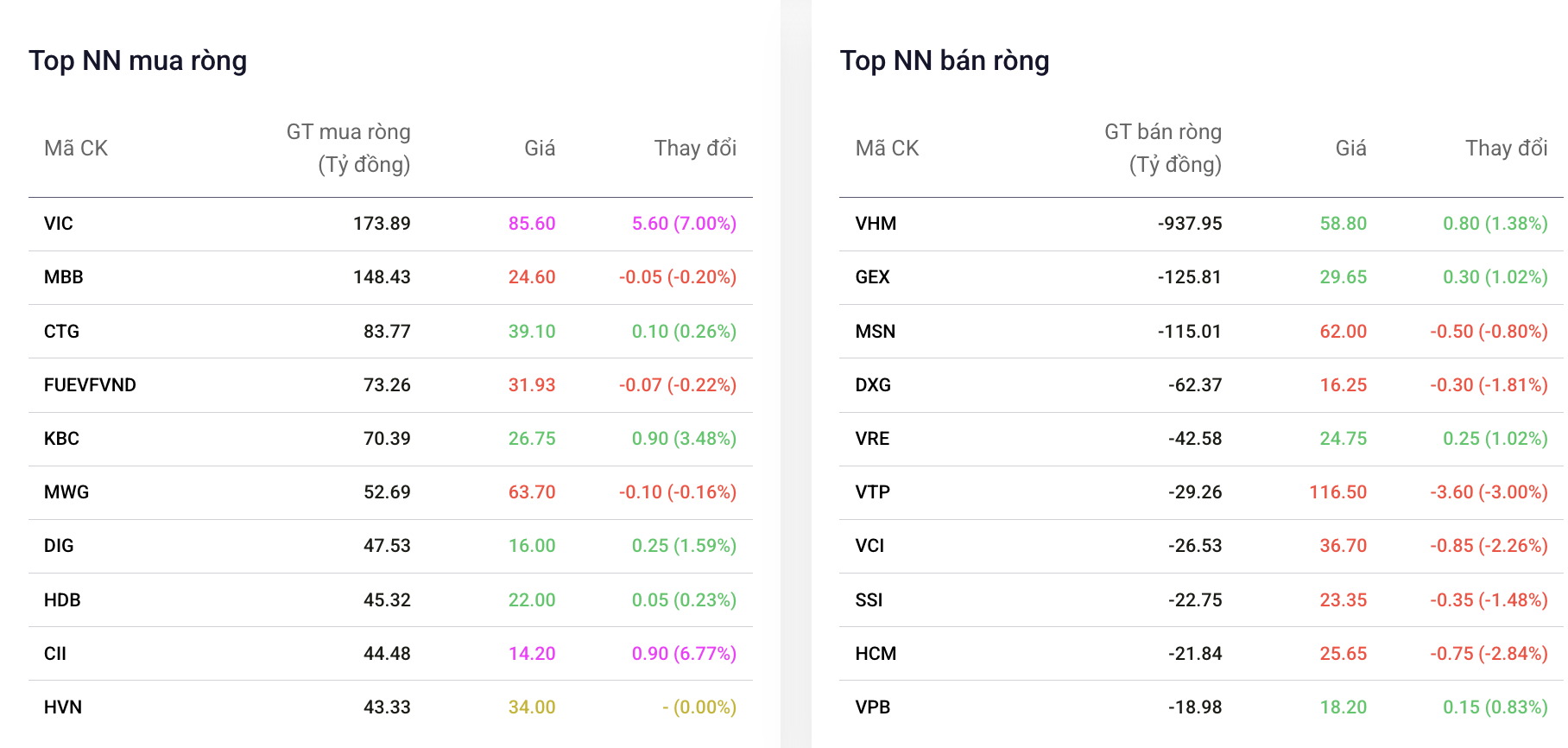The width and height of the screenshot is (1568, 748).
Task: Open the GEX ticker
Action: pos(872,277)
